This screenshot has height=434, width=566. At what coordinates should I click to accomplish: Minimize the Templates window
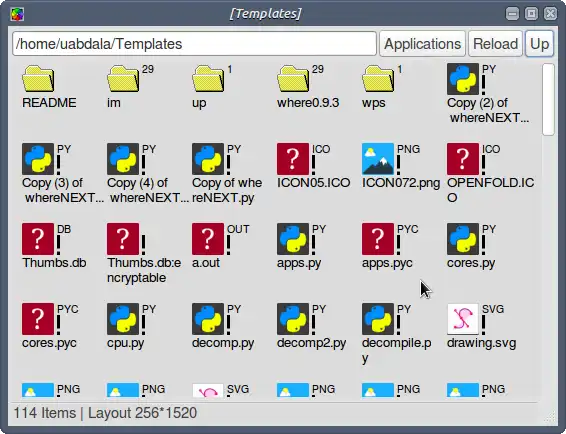click(512, 14)
